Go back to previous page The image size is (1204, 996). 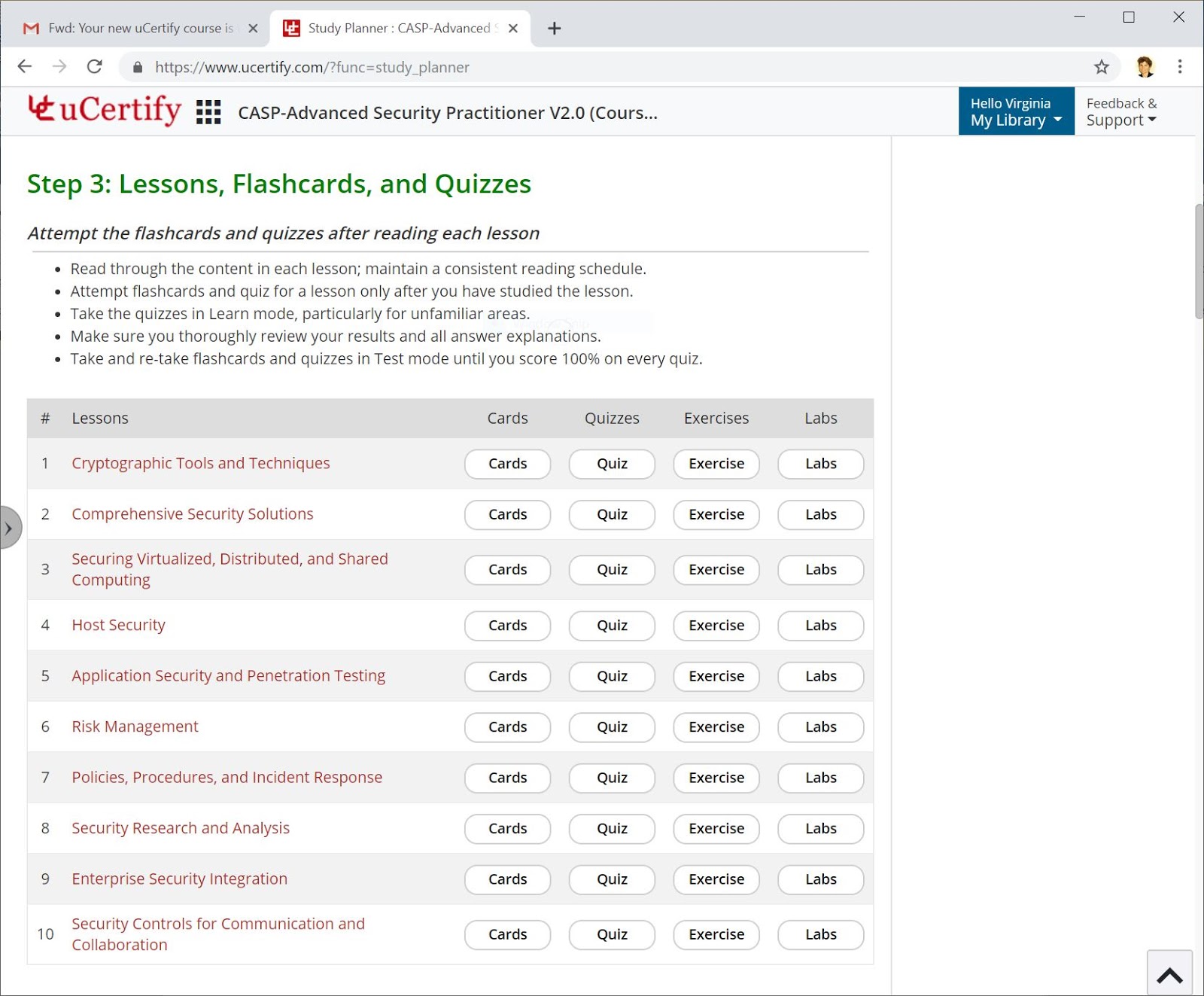pyautogui.click(x=25, y=67)
